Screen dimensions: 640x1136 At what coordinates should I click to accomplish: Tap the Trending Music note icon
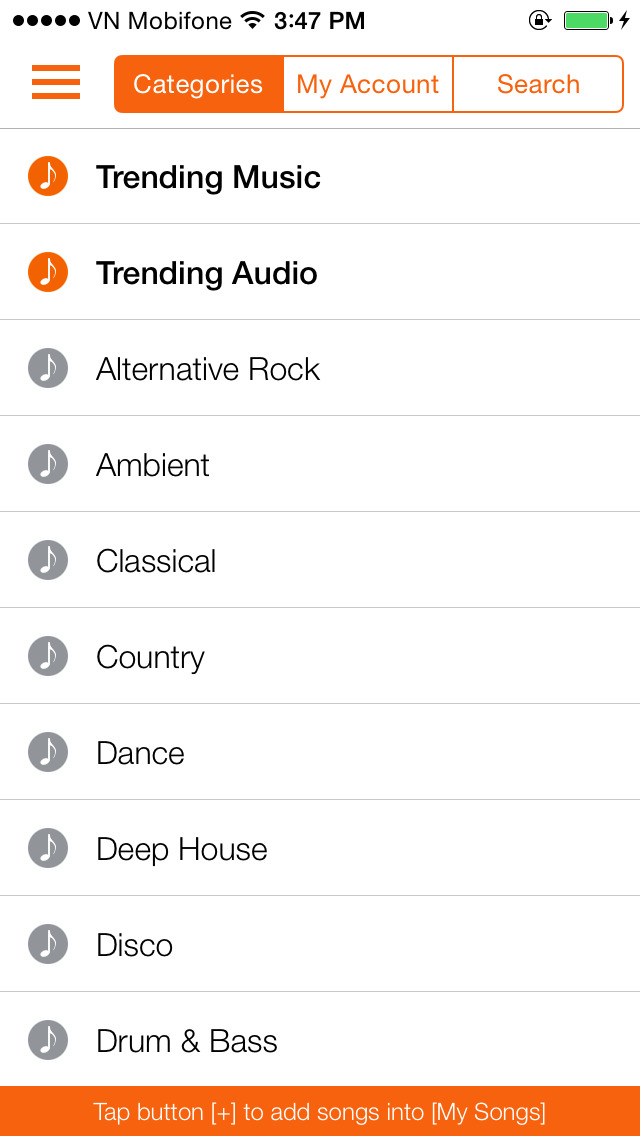point(48,176)
